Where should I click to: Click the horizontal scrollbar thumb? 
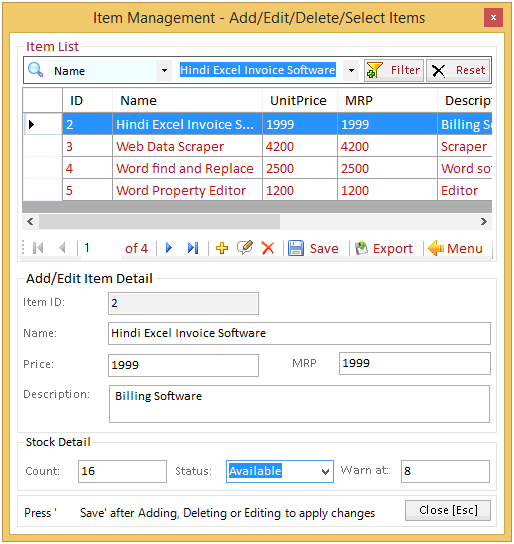tap(159, 221)
